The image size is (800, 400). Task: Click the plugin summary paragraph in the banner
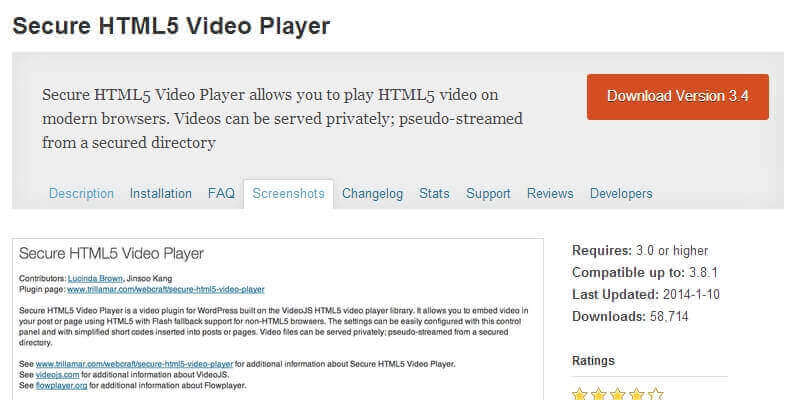(282, 118)
